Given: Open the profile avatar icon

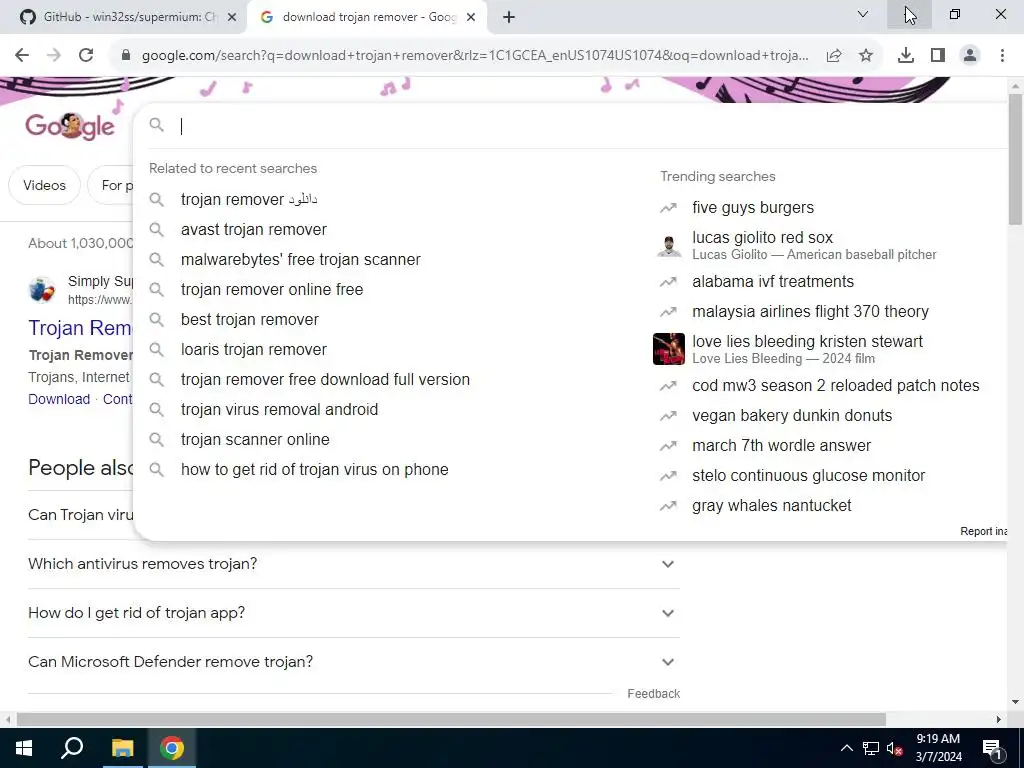Looking at the screenshot, I should 970,56.
